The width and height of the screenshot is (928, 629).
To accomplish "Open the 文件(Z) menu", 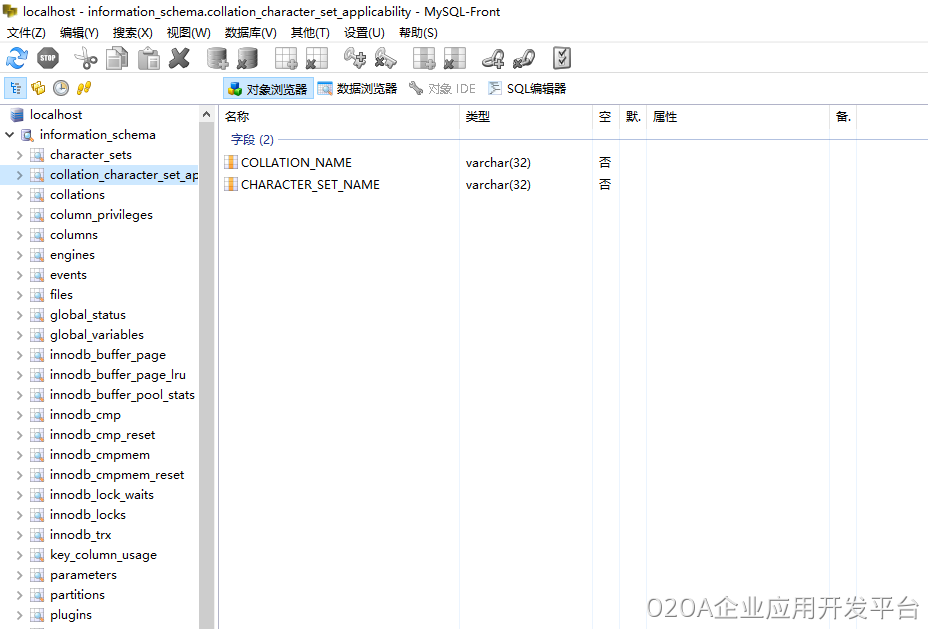I will pos(26,33).
